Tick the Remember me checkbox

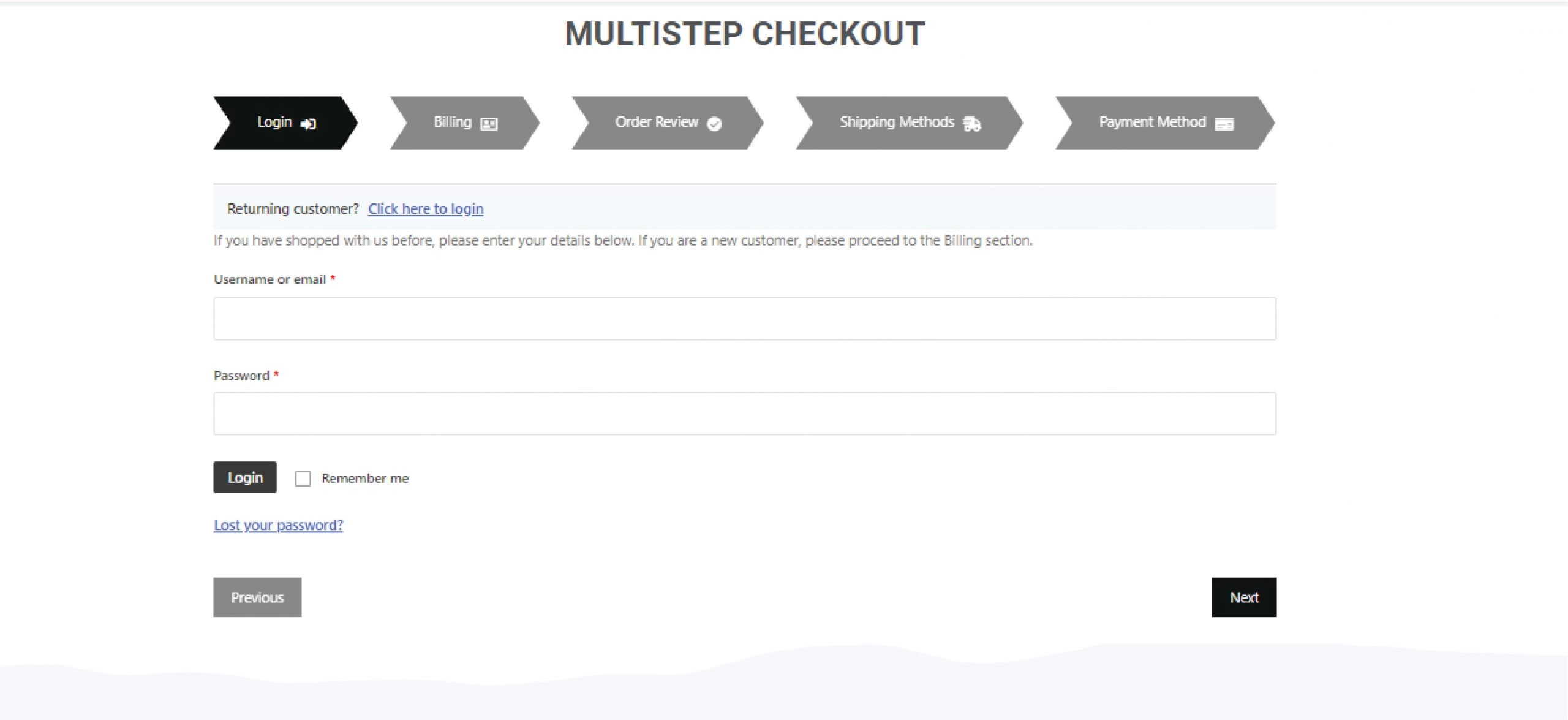click(x=303, y=479)
